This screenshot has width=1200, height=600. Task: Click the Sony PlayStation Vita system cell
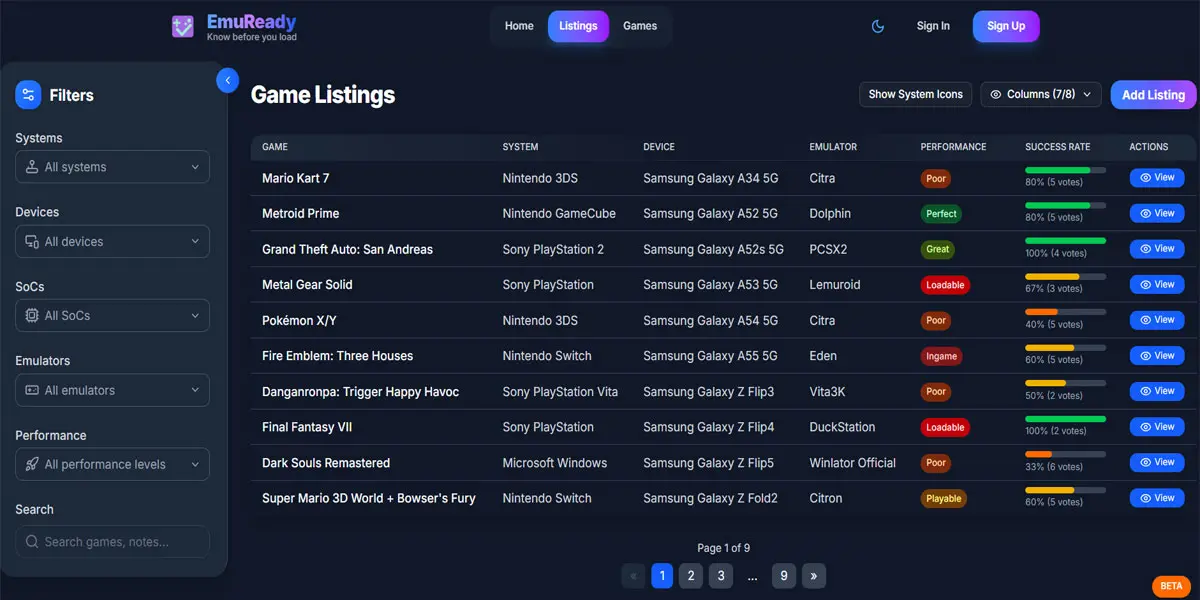tap(560, 392)
